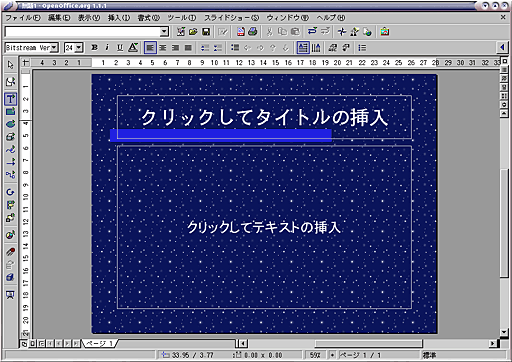Open the Alignment tool
The height and width of the screenshot is (362, 512).
click(x=10, y=205)
